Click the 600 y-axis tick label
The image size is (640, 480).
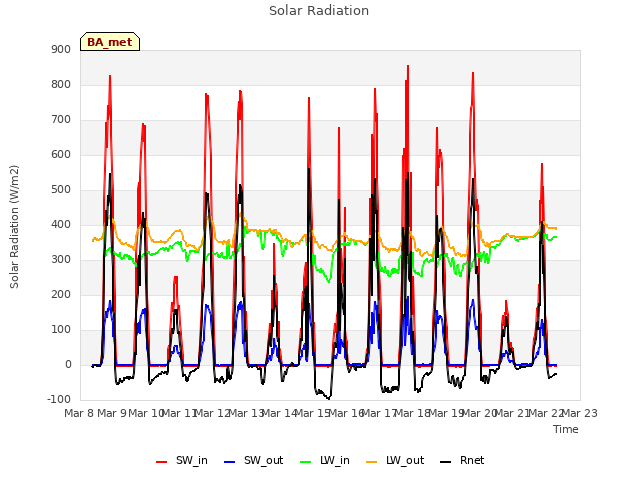[x=61, y=154]
